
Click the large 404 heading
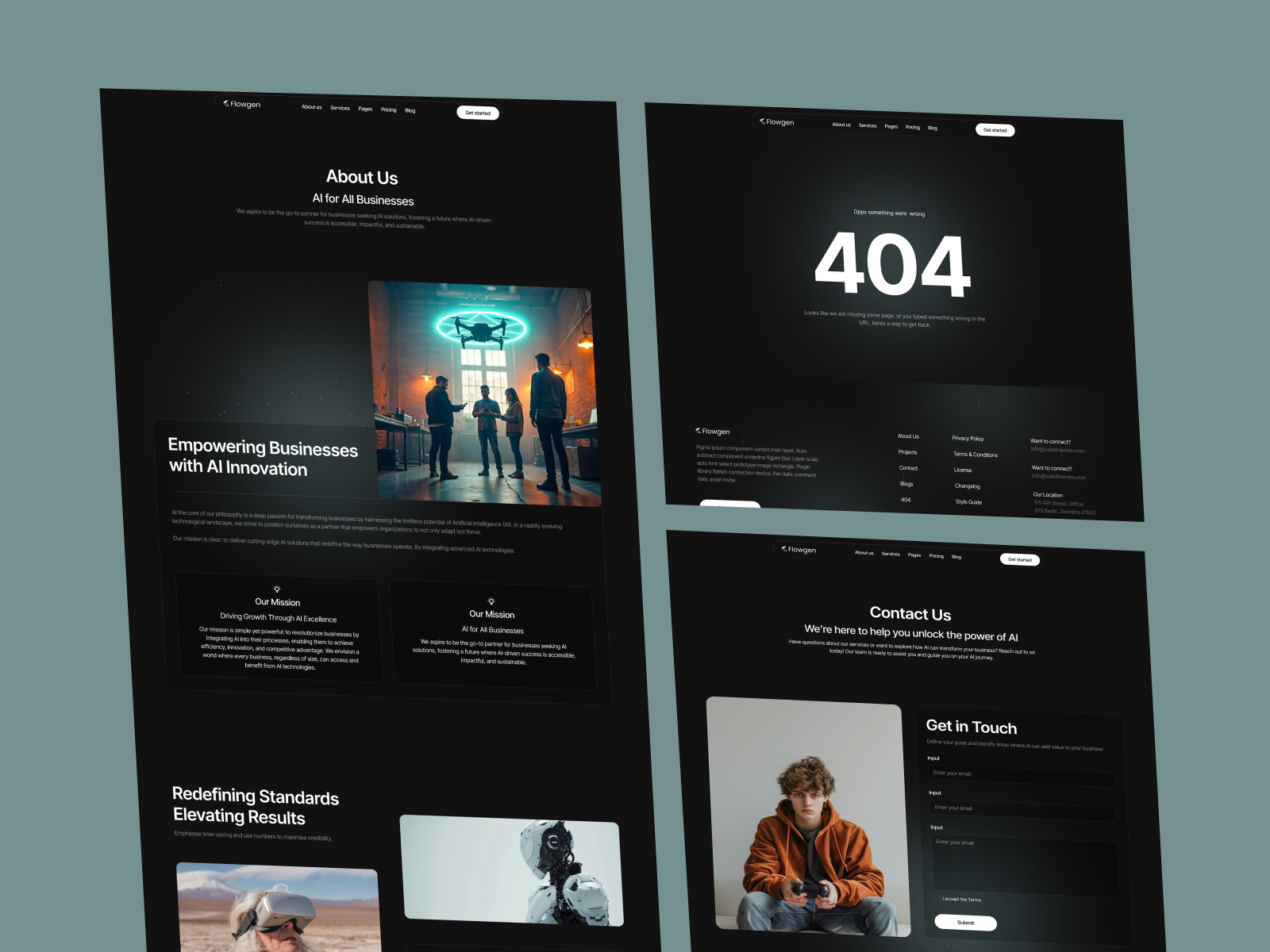(x=892, y=265)
